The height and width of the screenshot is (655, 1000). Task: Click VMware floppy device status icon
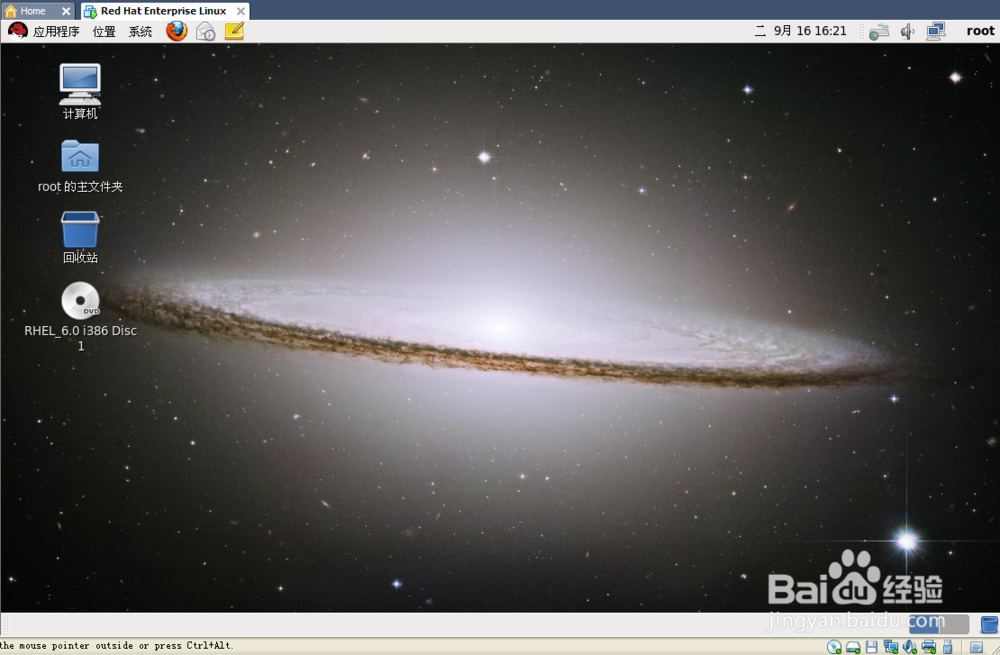872,647
